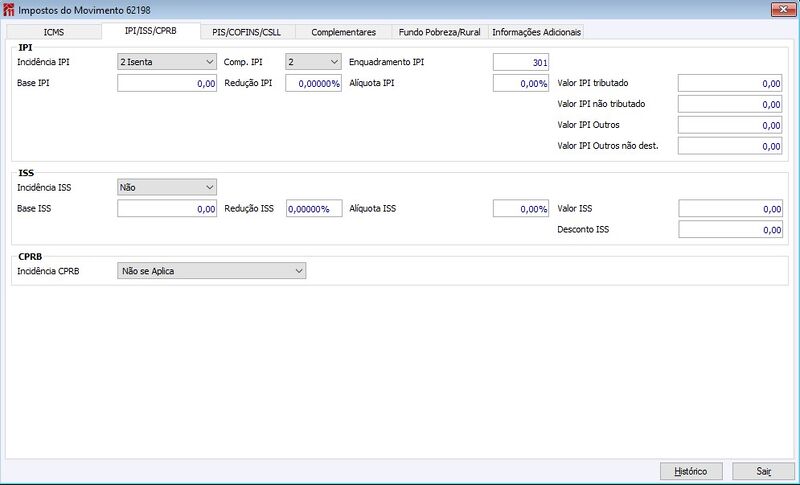The height and width of the screenshot is (485, 800).
Task: Click the Histórico button
Action: click(691, 471)
